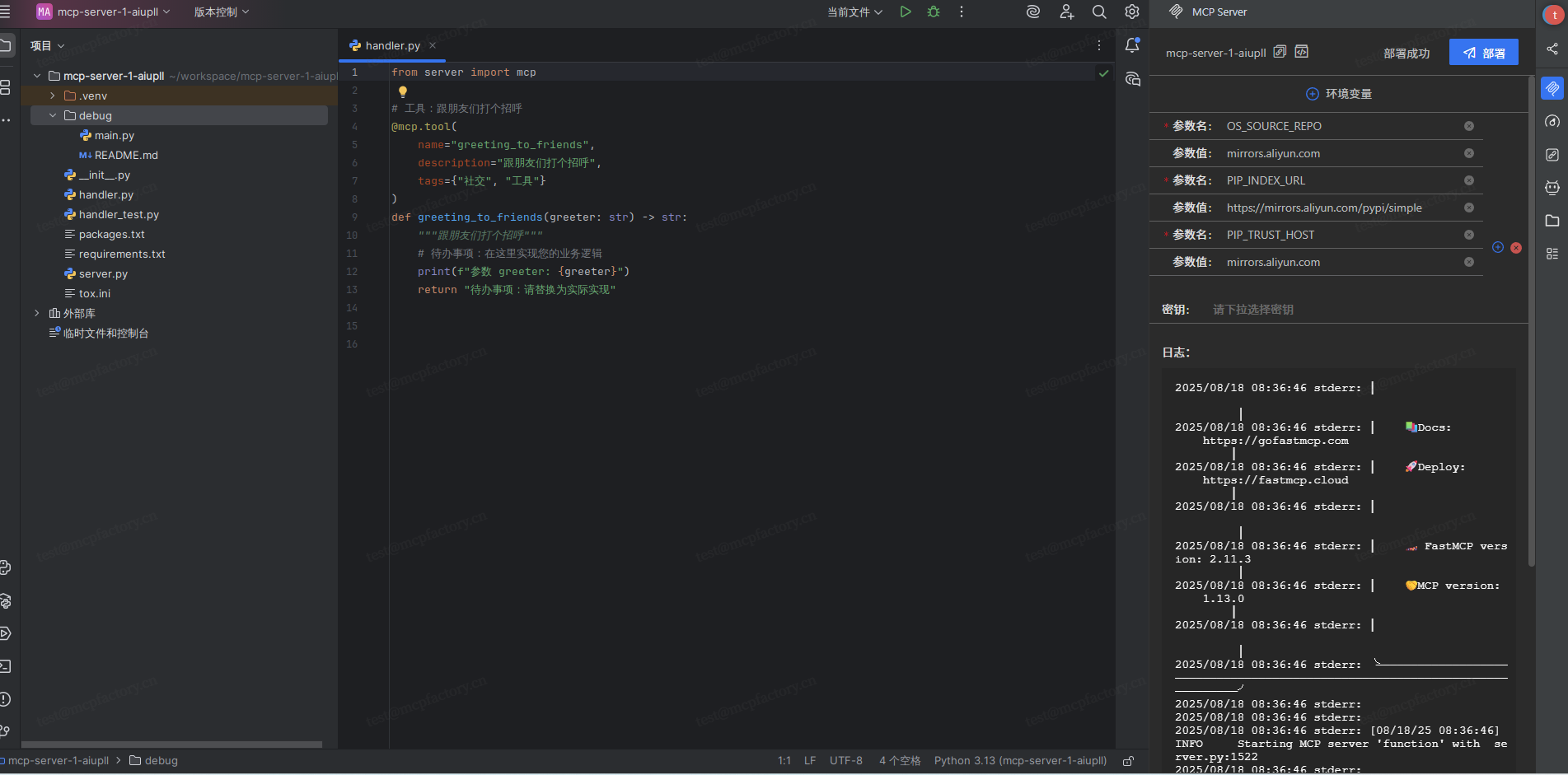
Task: Open the notifications bell
Action: point(1132,45)
